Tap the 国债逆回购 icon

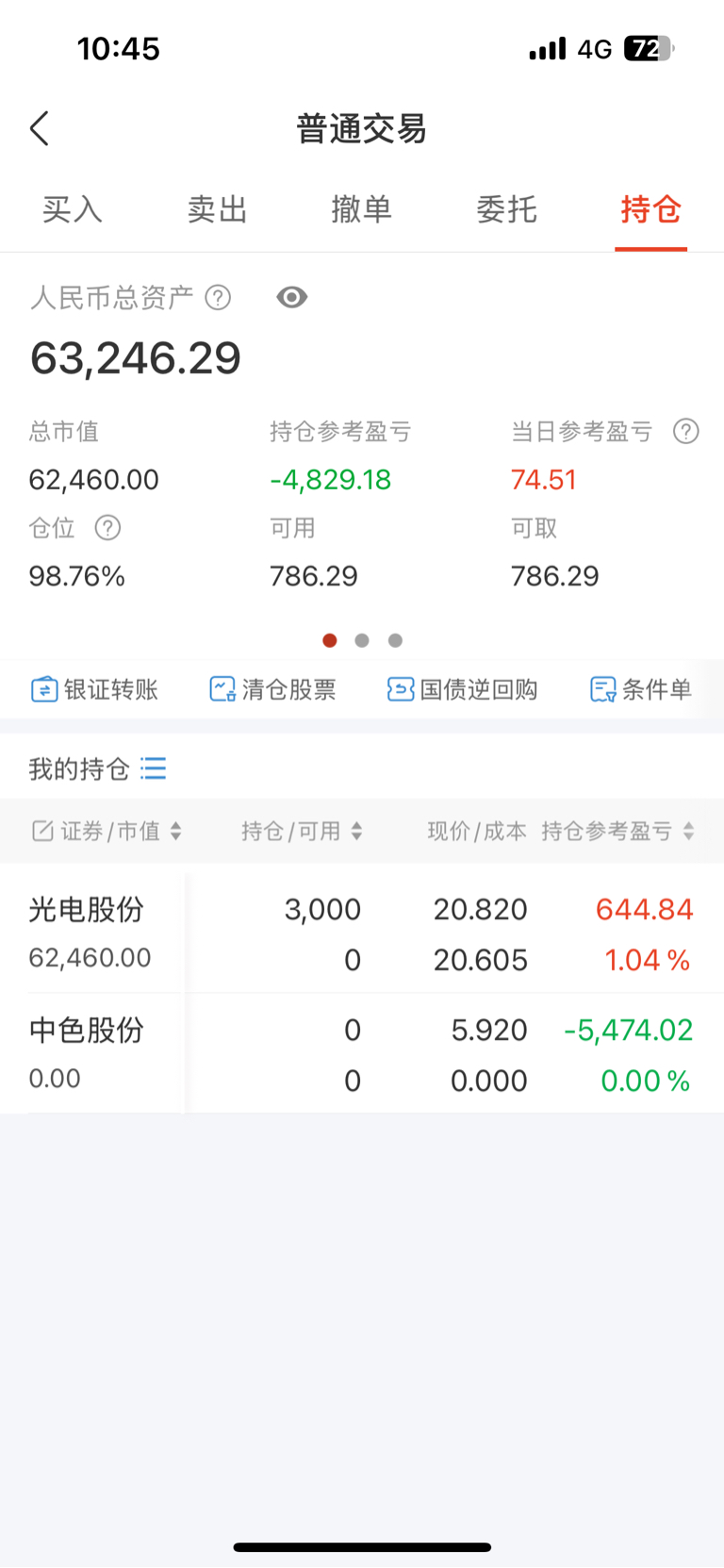click(401, 690)
